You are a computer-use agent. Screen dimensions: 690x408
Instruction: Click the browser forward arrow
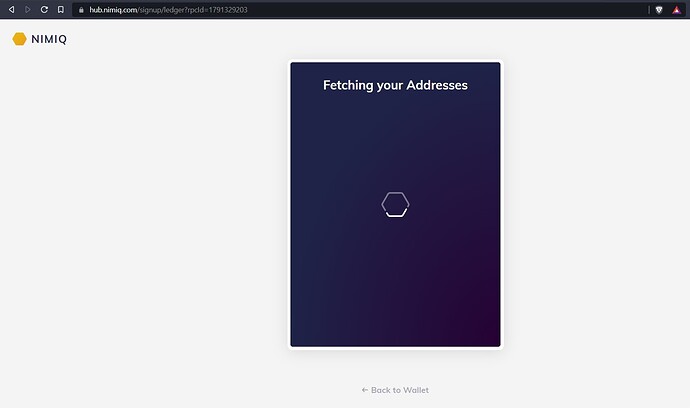click(x=28, y=9)
